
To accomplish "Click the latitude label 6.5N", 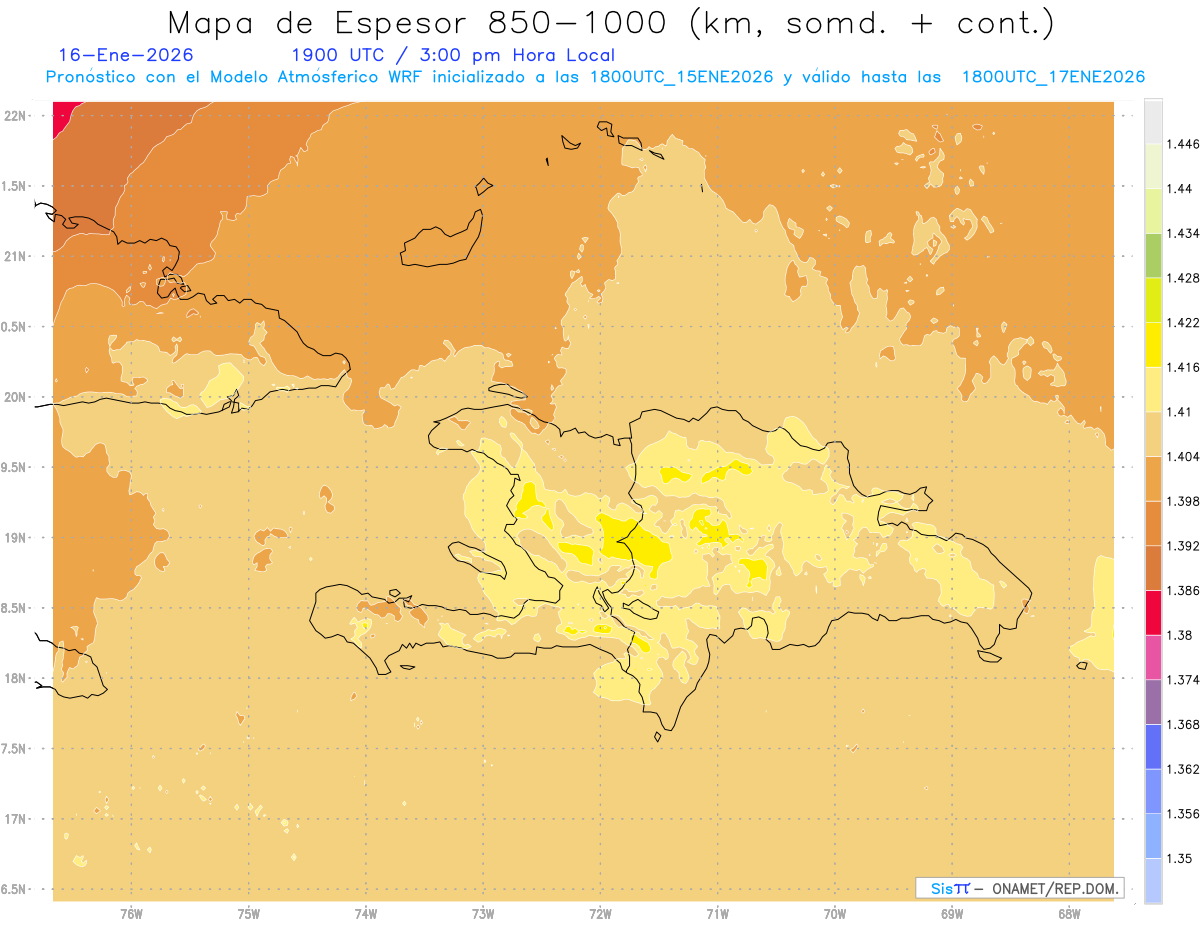I will pyautogui.click(x=15, y=890).
